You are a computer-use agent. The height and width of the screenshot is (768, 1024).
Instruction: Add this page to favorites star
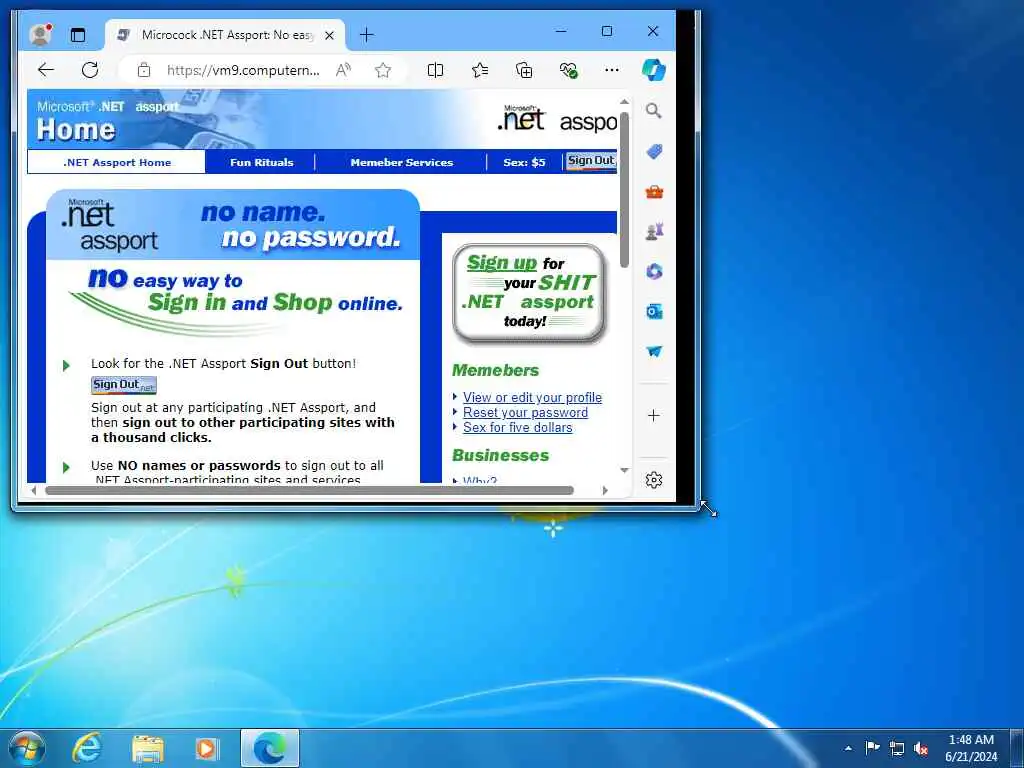click(x=383, y=71)
